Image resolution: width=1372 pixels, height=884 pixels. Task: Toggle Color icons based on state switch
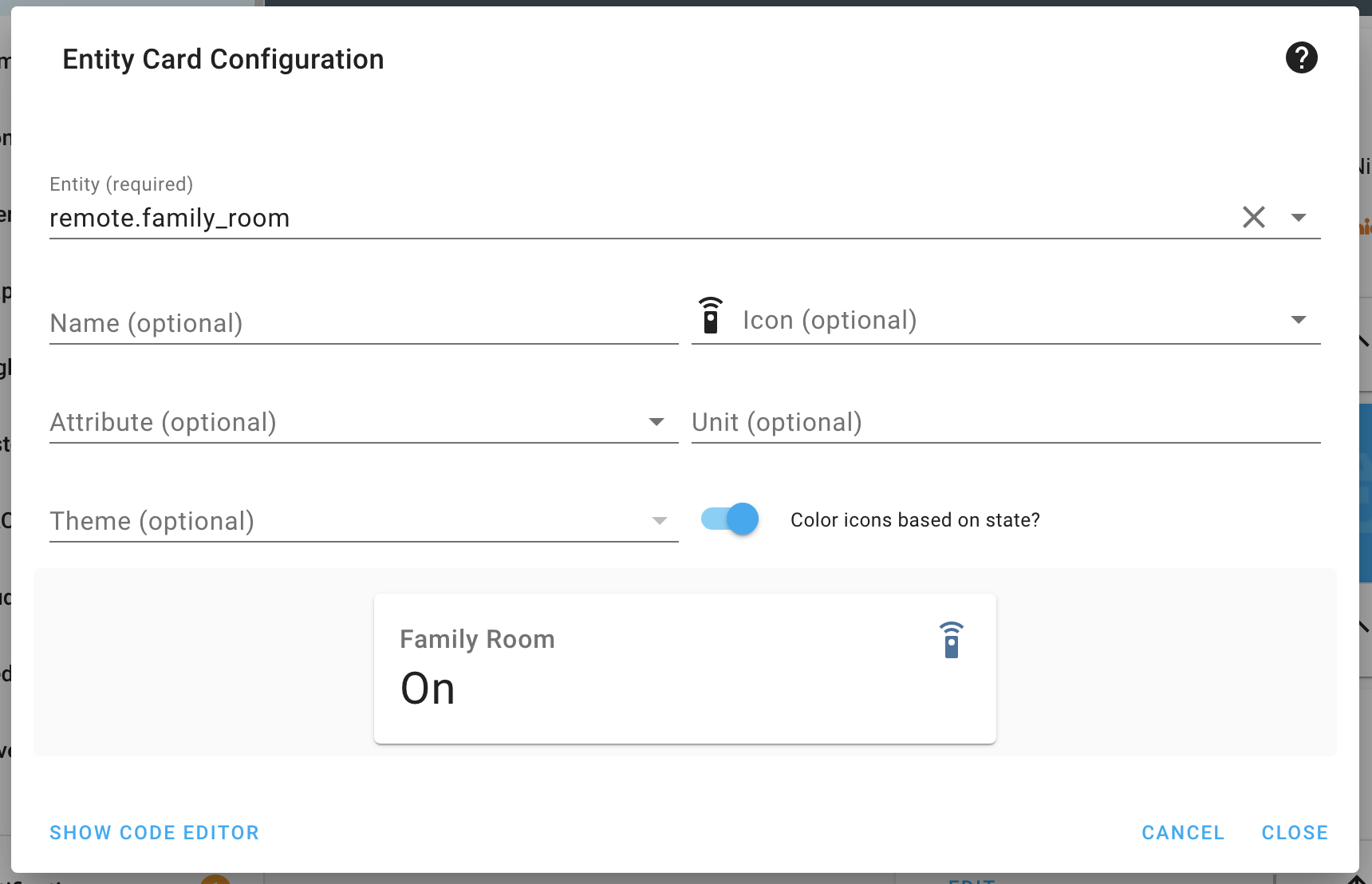pyautogui.click(x=730, y=519)
